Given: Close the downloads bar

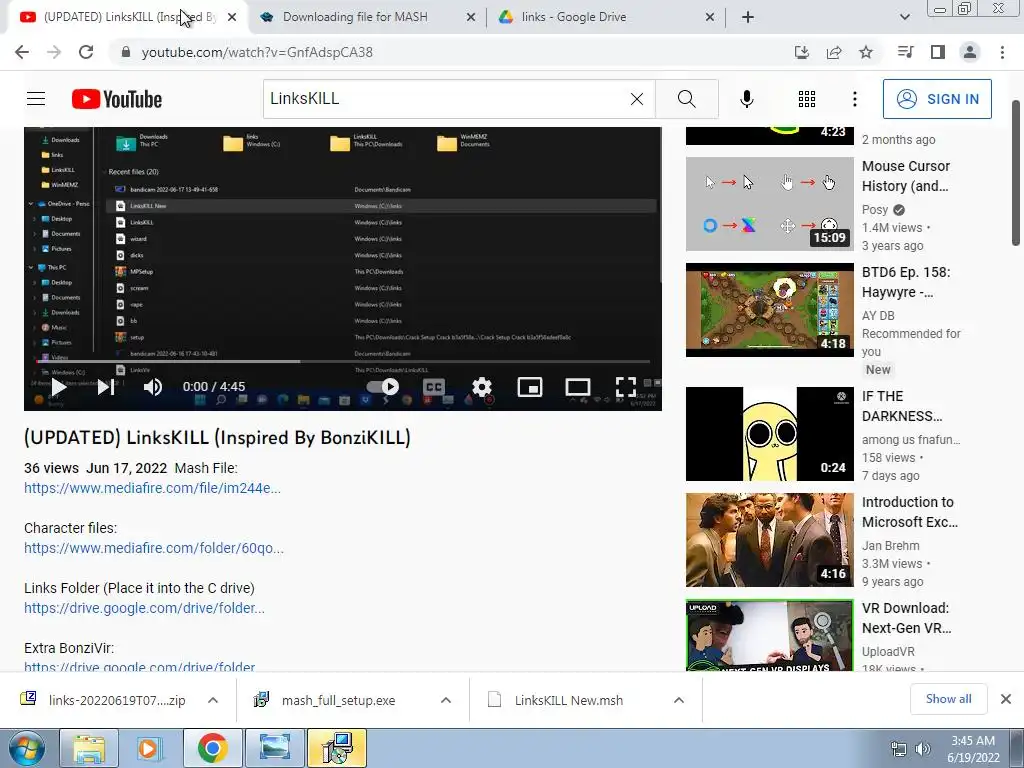Looking at the screenshot, I should pyautogui.click(x=1006, y=699).
